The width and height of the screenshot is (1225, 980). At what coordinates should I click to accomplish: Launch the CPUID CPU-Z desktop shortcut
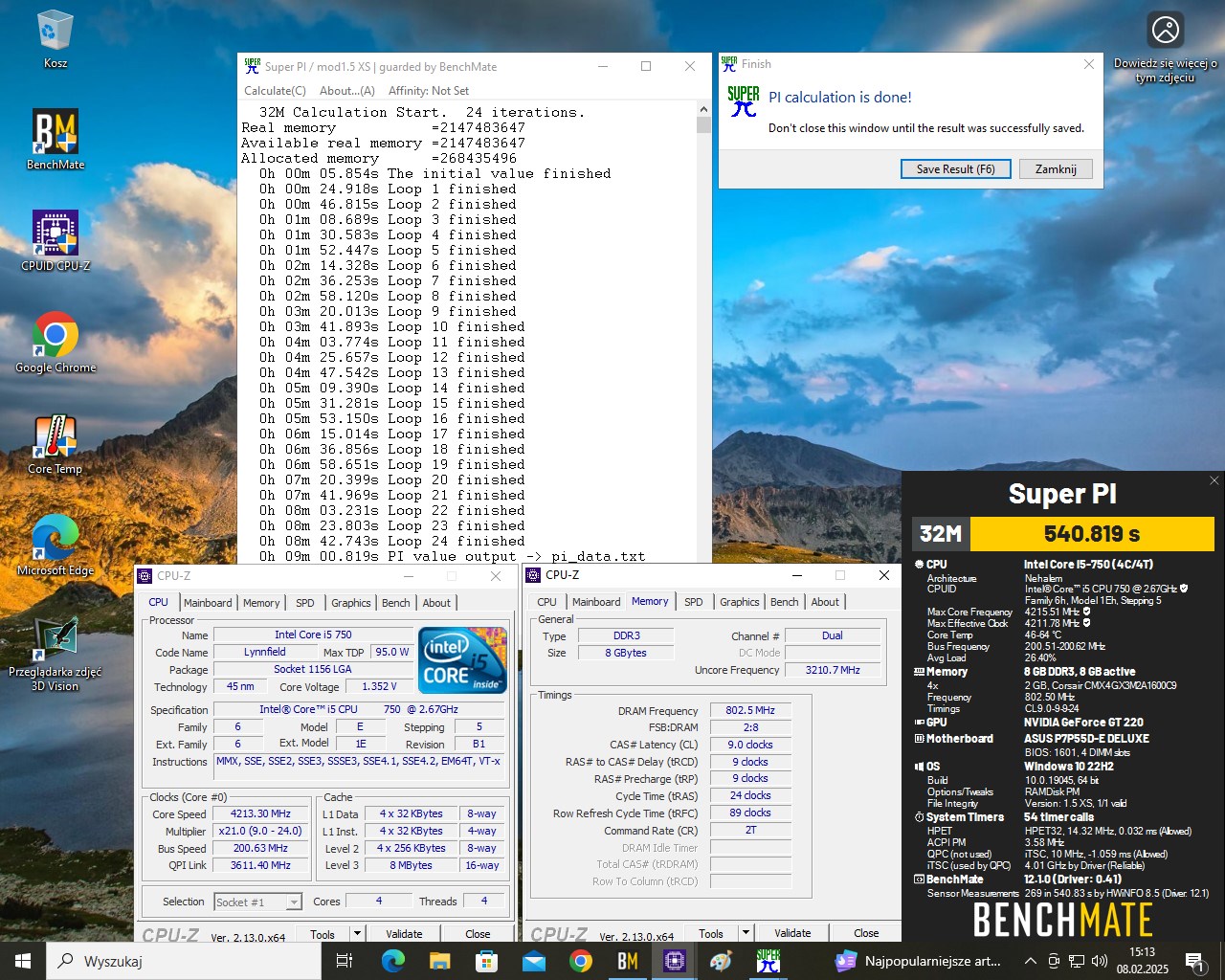(56, 241)
